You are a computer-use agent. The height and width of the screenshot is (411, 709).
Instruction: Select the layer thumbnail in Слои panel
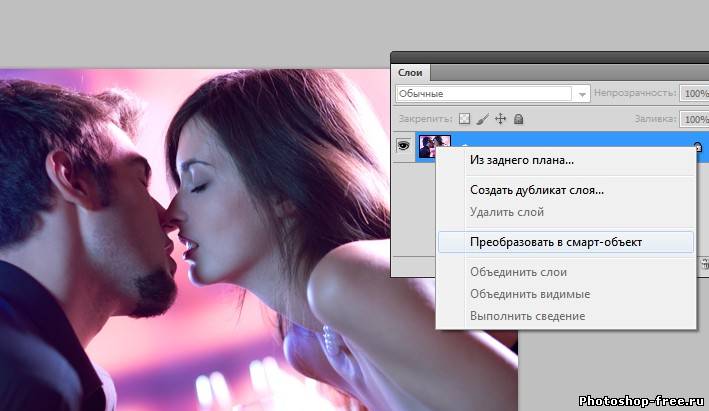434,146
